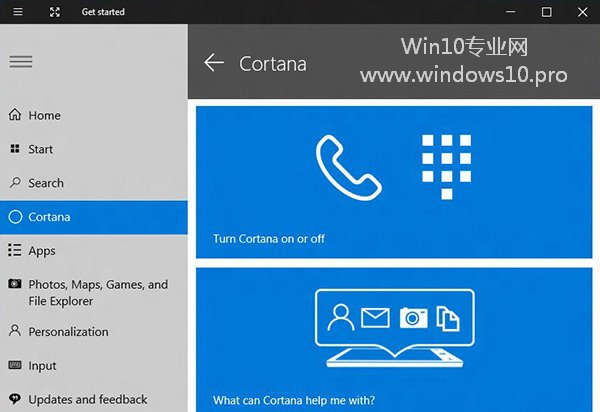Select the Apps menu entry

(x=94, y=251)
